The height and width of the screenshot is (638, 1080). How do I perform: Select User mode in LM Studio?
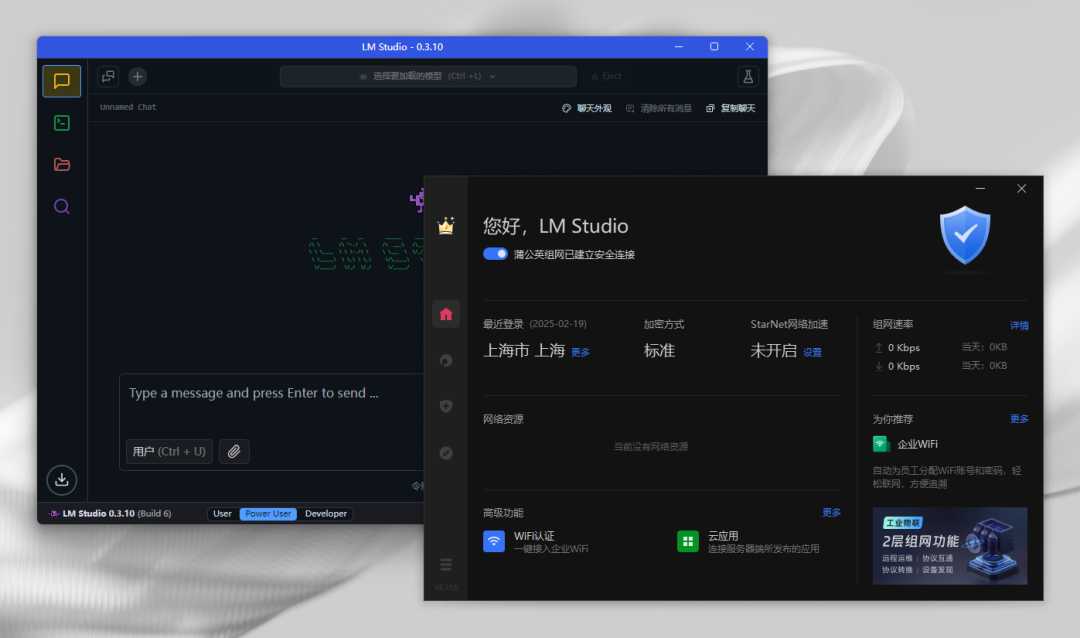(x=222, y=514)
